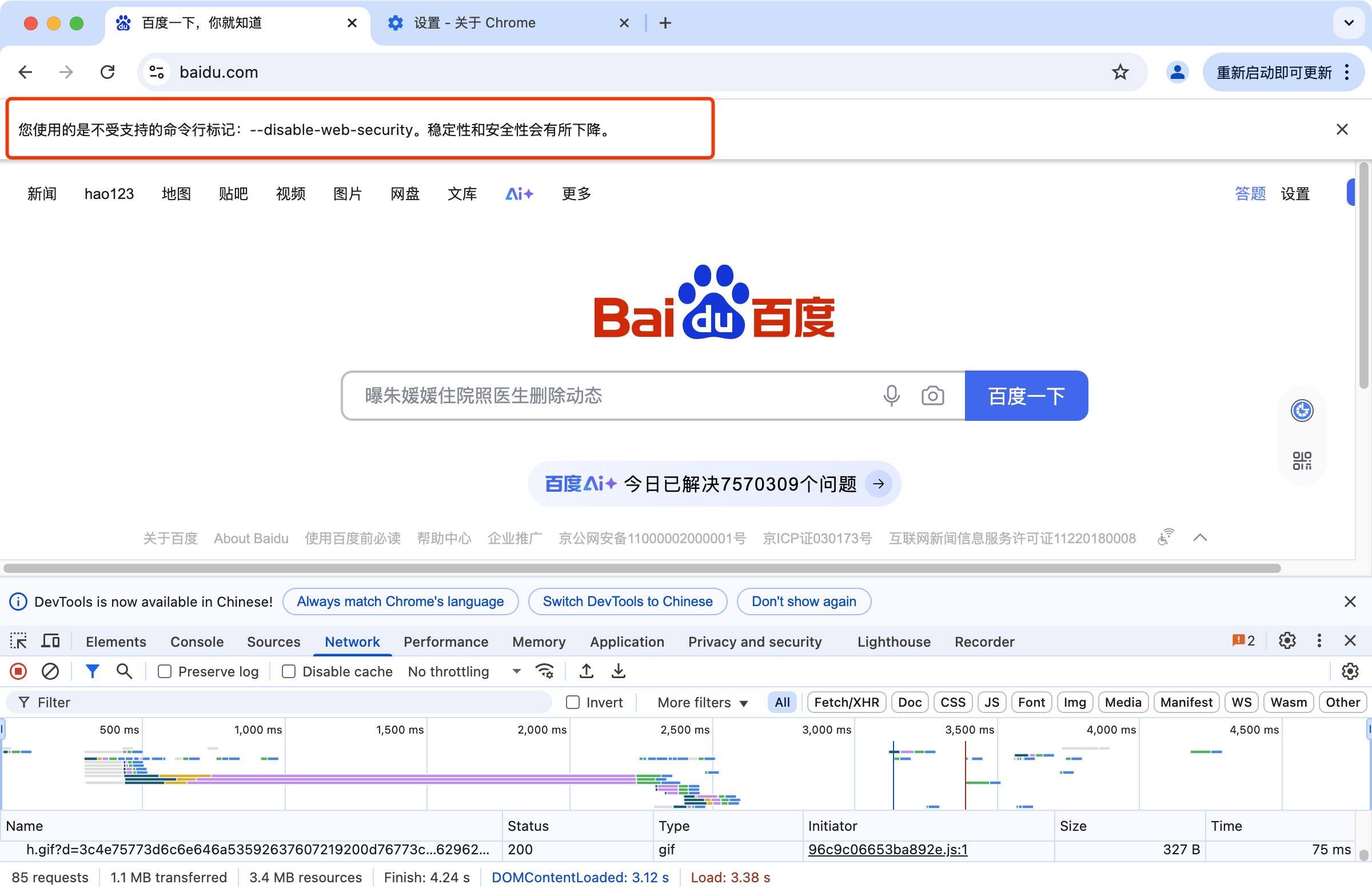
Task: Export HAR file with the download icon
Action: 618,671
